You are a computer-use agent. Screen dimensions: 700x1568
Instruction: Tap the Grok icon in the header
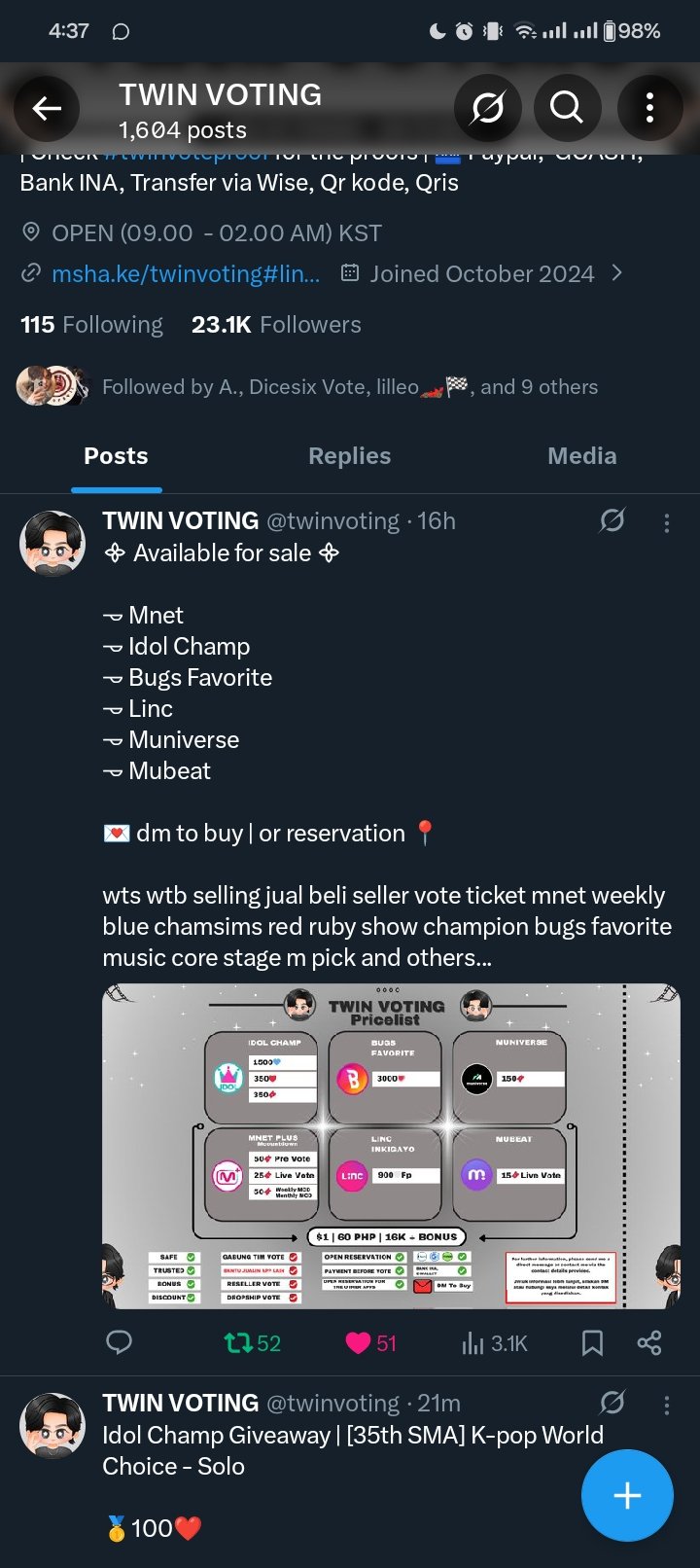pos(487,108)
